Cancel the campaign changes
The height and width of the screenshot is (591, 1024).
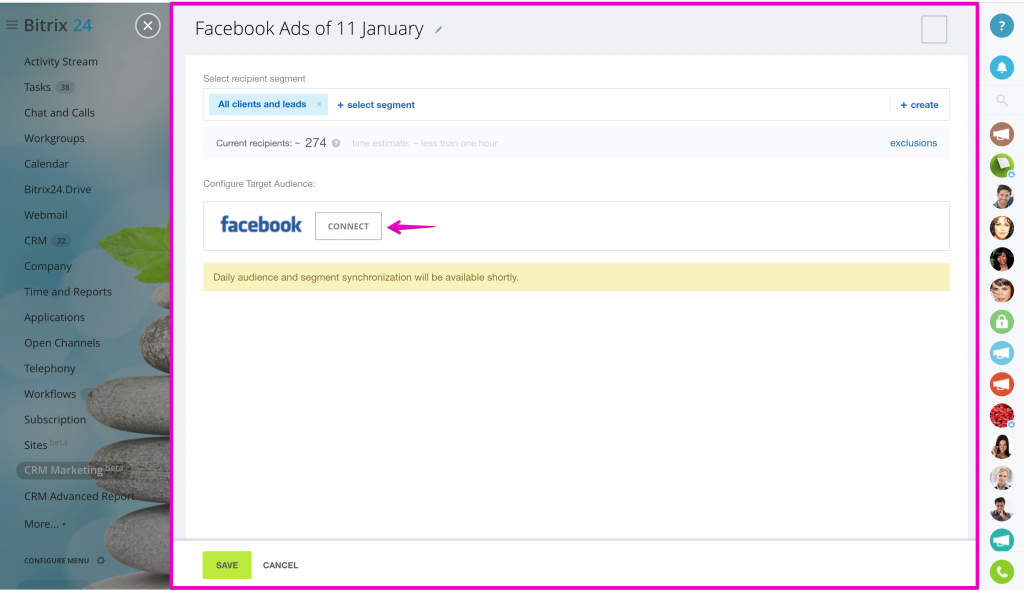click(280, 565)
